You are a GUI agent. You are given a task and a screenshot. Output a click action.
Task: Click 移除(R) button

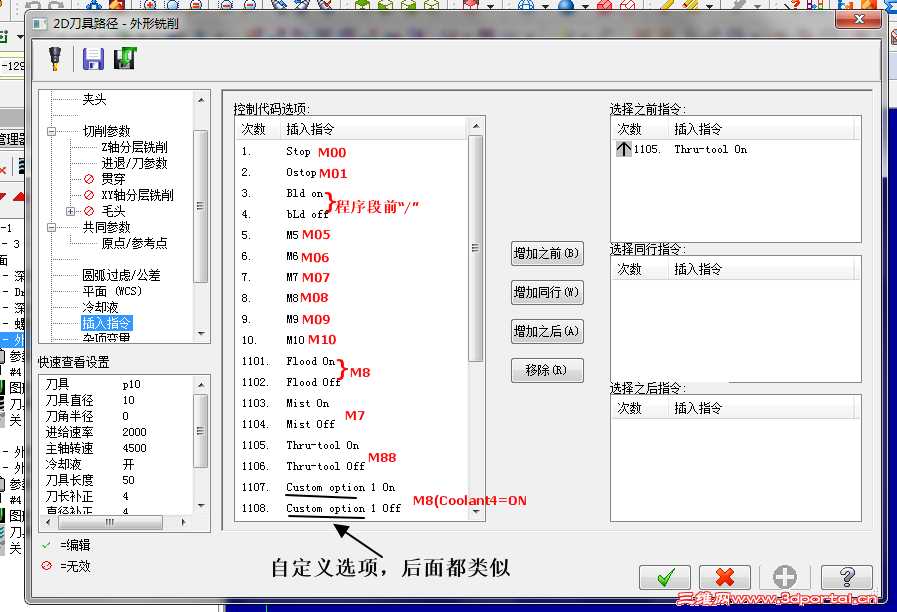547,370
